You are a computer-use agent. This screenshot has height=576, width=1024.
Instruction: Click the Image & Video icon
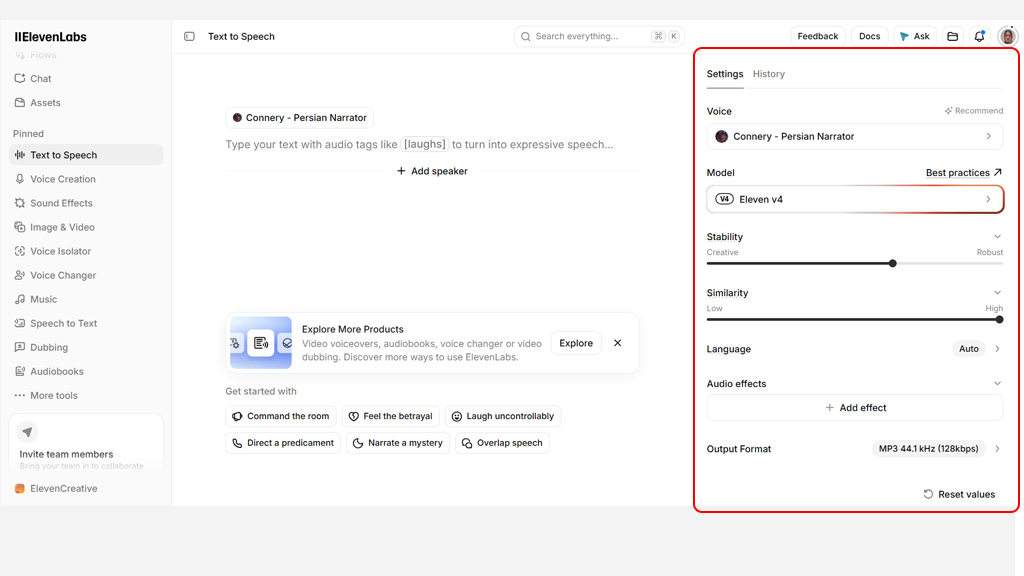tap(20, 227)
